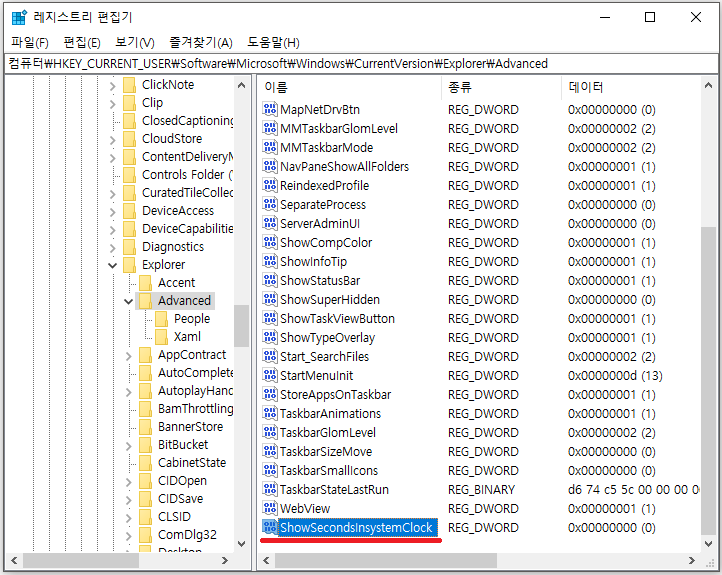Select the CIDSave key in tree
The image size is (722, 575).
(180, 499)
